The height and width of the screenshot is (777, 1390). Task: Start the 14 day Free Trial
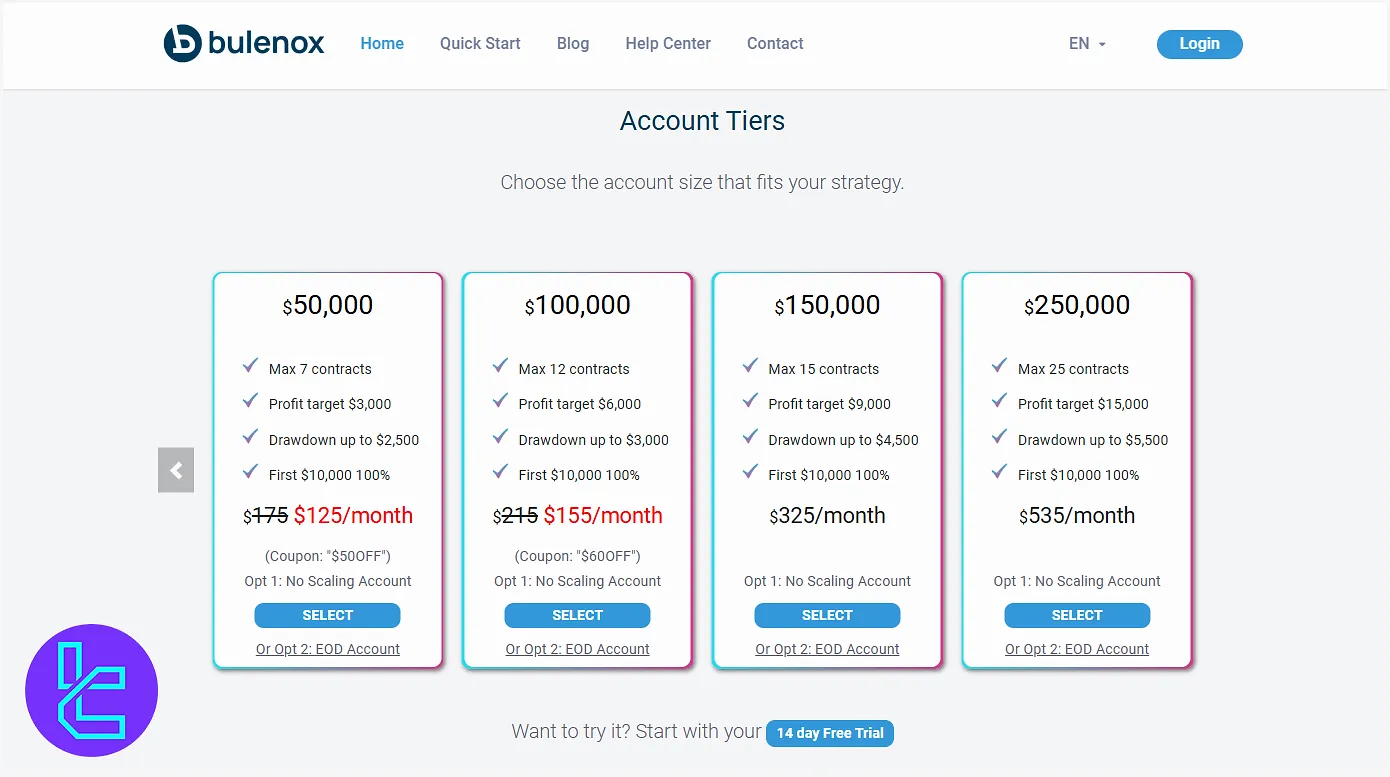point(830,733)
